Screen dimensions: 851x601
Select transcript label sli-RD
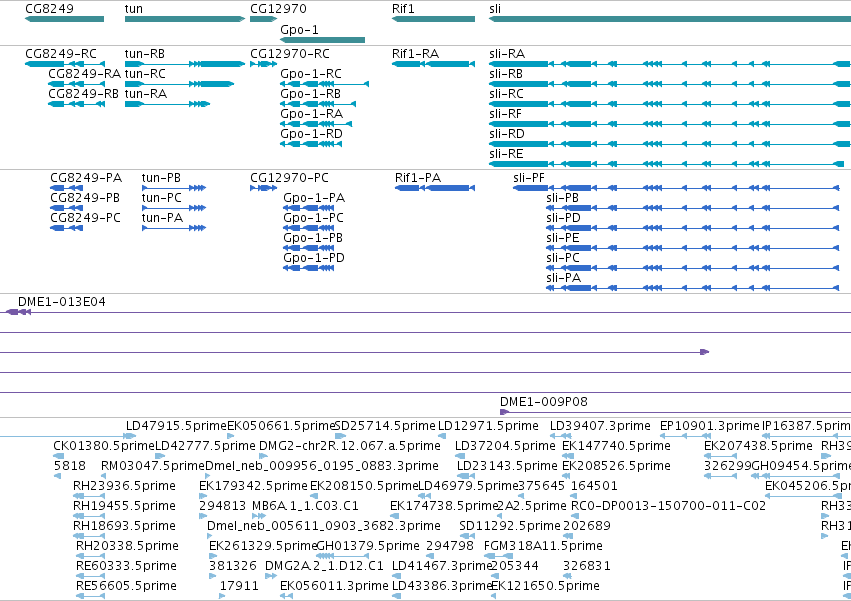507,134
